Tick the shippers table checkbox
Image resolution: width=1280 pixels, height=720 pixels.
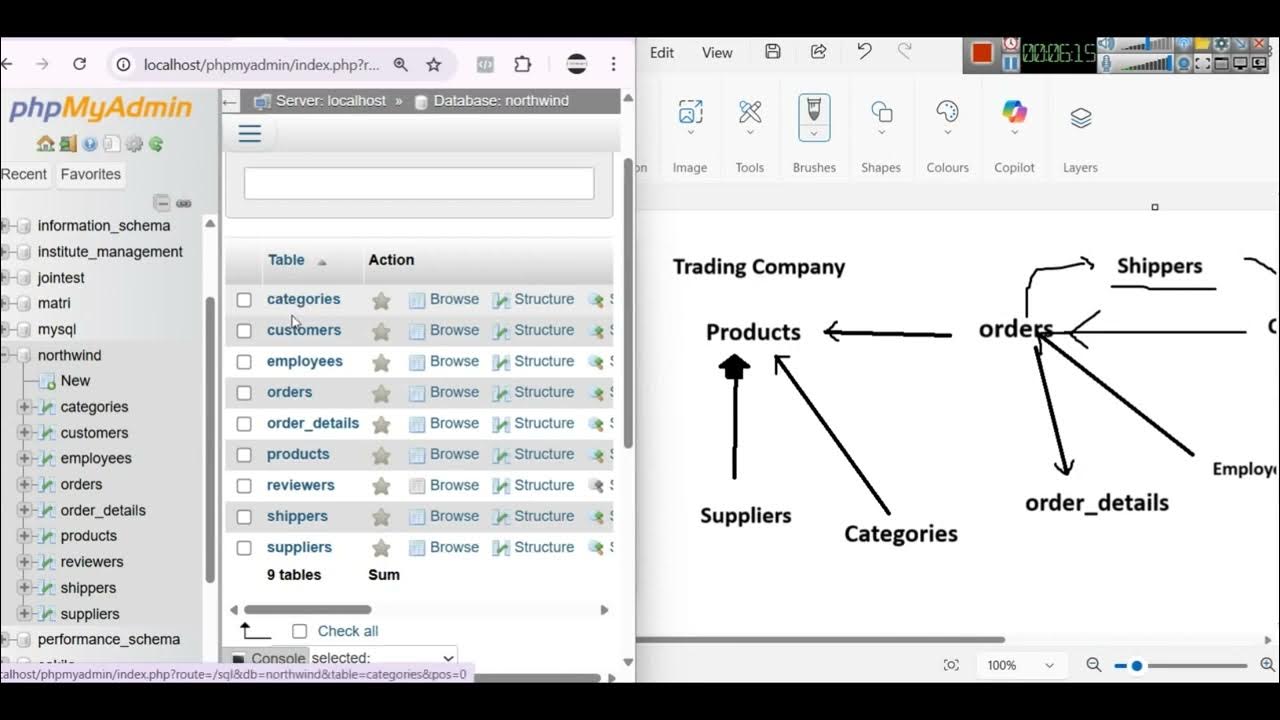[244, 517]
